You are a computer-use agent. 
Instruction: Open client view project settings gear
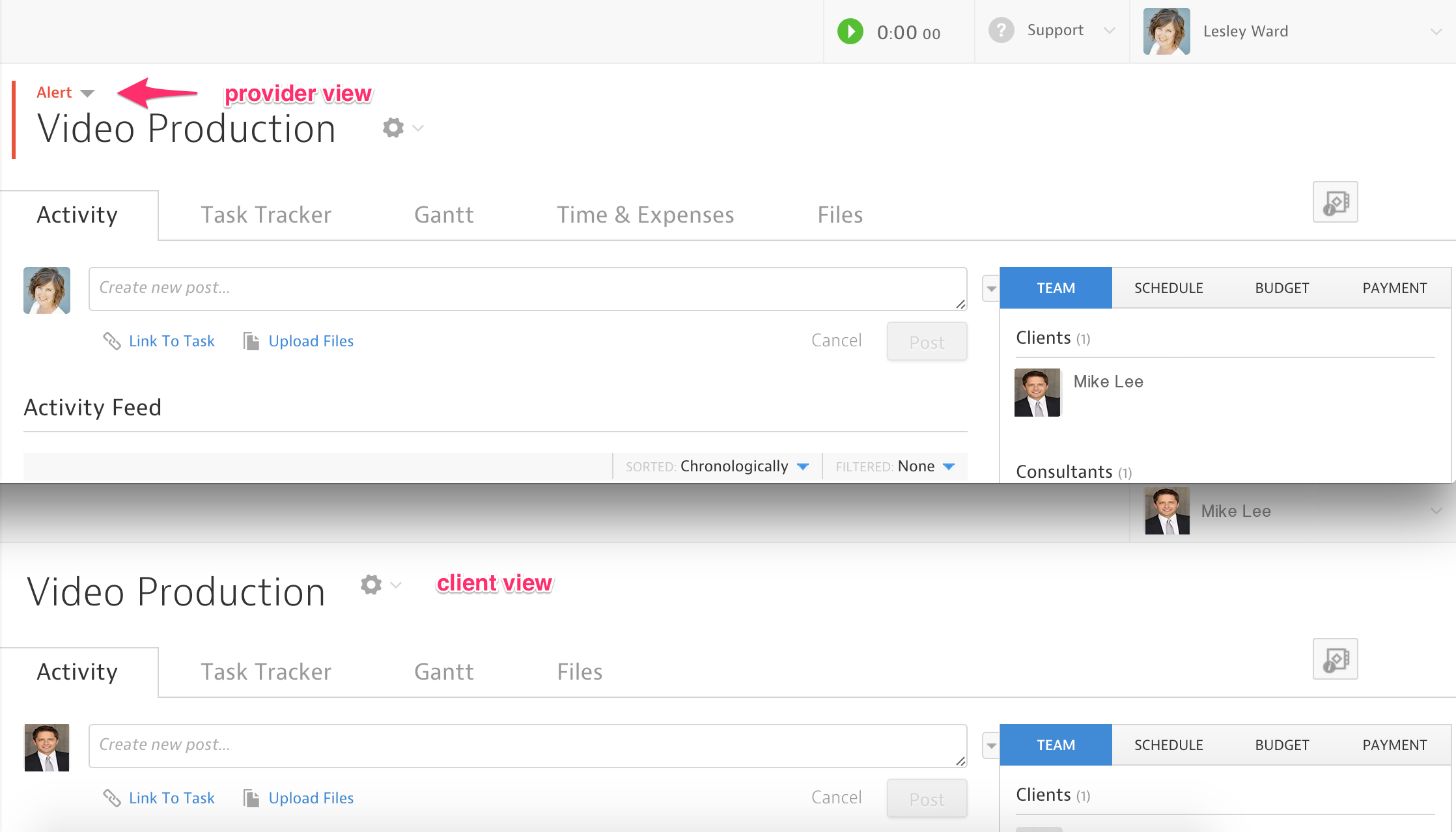coord(371,585)
